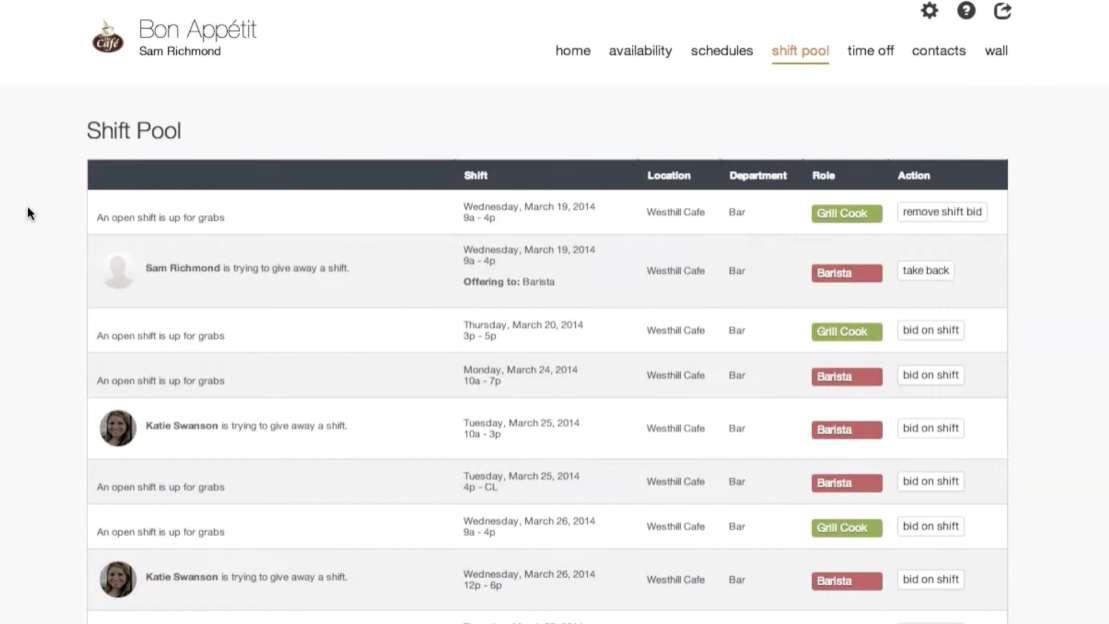Open the time off tab
Screen dimensions: 1109x624
pyautogui.click(x=870, y=51)
